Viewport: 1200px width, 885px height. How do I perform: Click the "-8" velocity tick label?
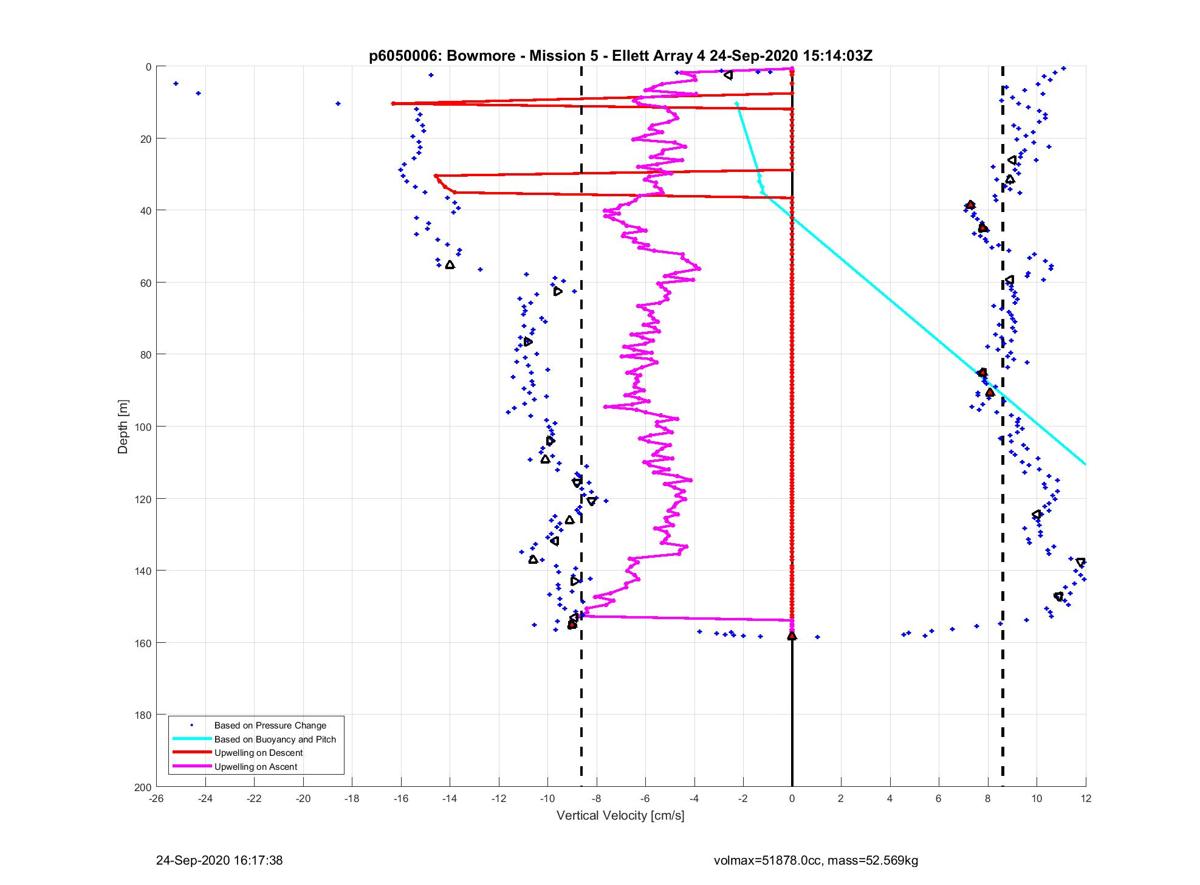[596, 799]
